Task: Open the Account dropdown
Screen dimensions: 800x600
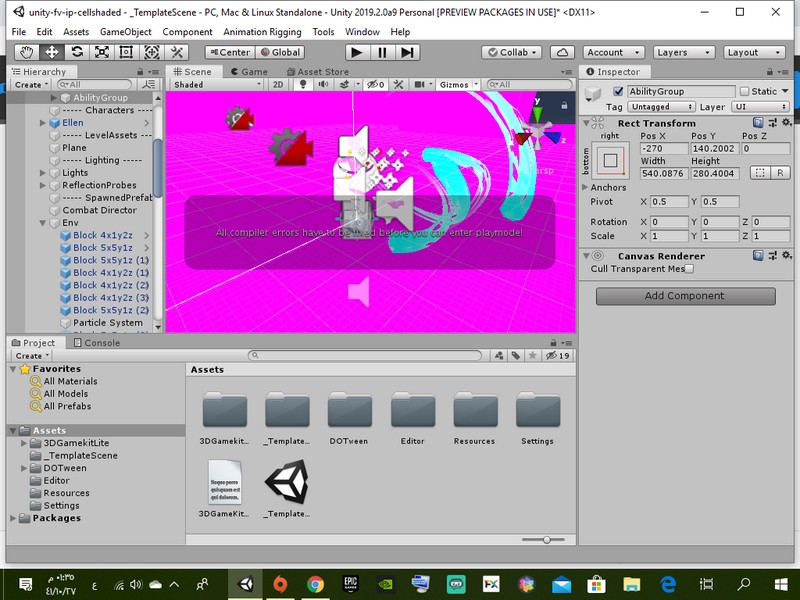Action: click(613, 52)
